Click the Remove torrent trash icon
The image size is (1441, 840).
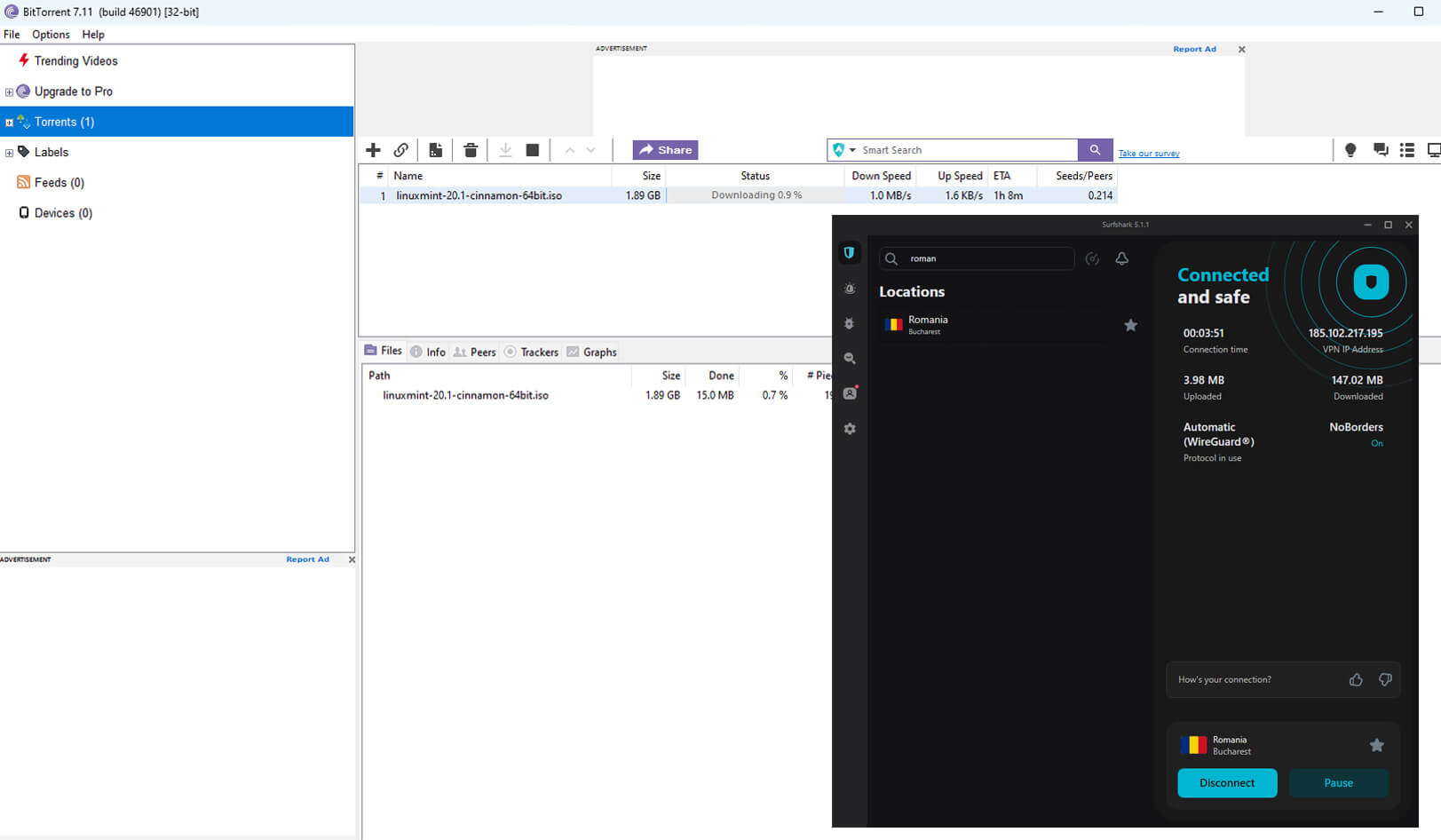pyautogui.click(x=471, y=150)
